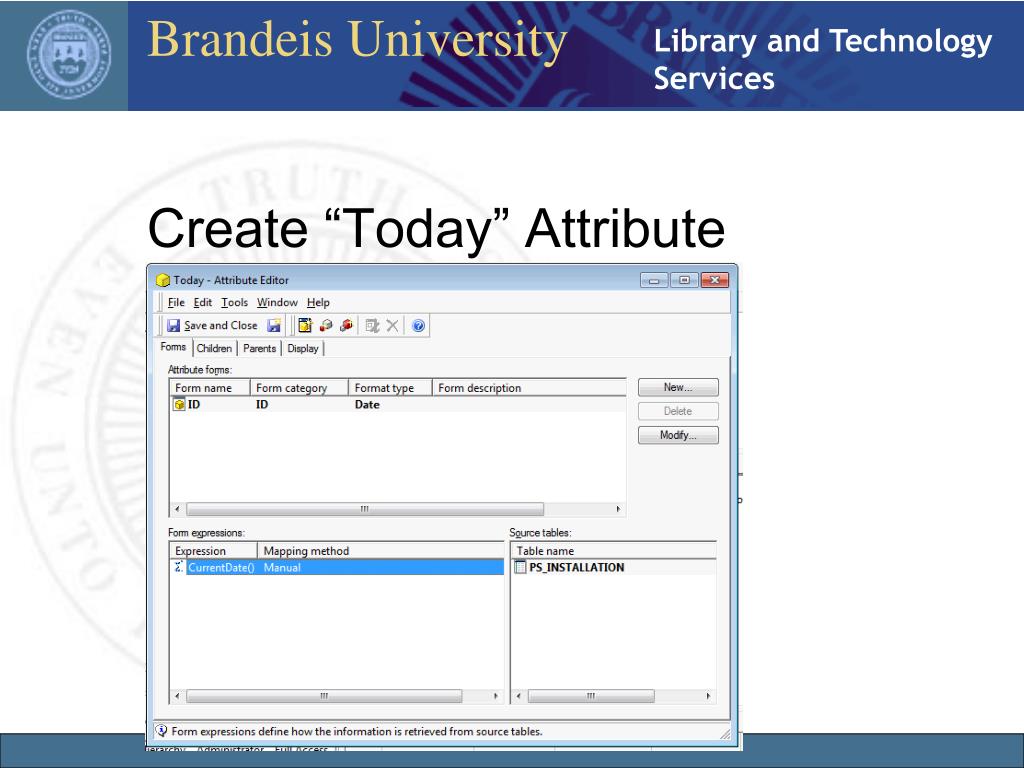The height and width of the screenshot is (768, 1024).
Task: Click the Form name column header
Action: click(x=210, y=388)
